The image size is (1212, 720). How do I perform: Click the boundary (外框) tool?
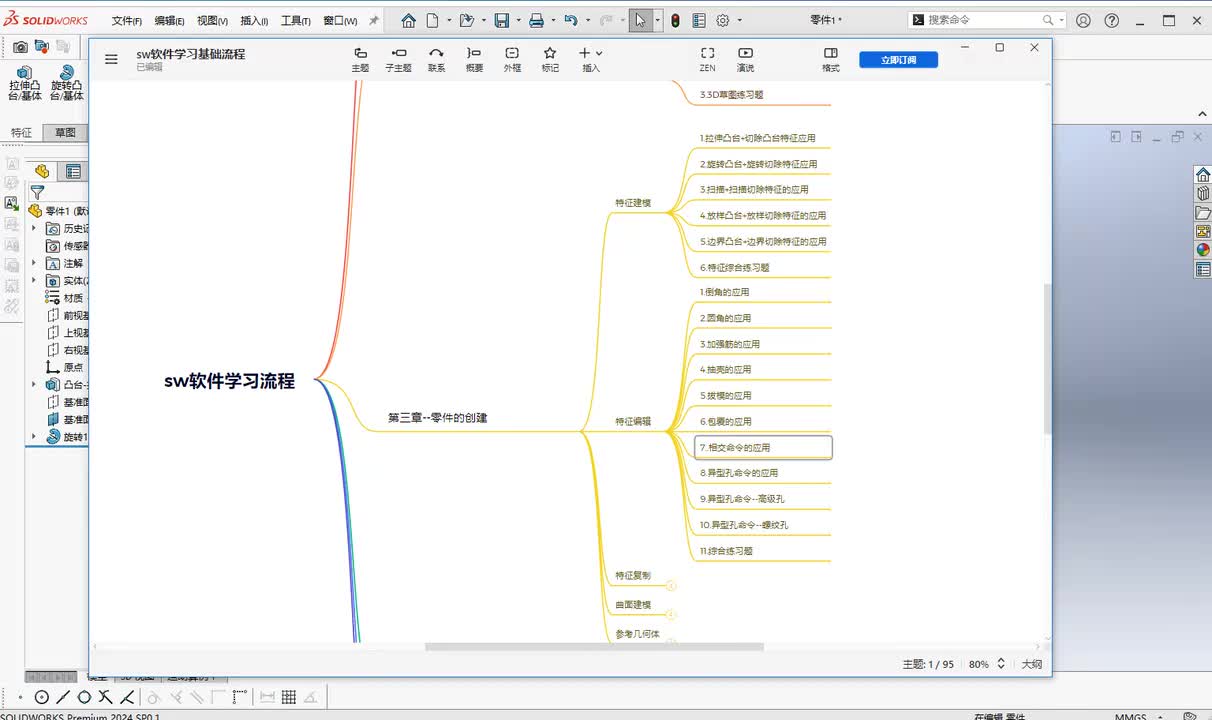(x=512, y=60)
